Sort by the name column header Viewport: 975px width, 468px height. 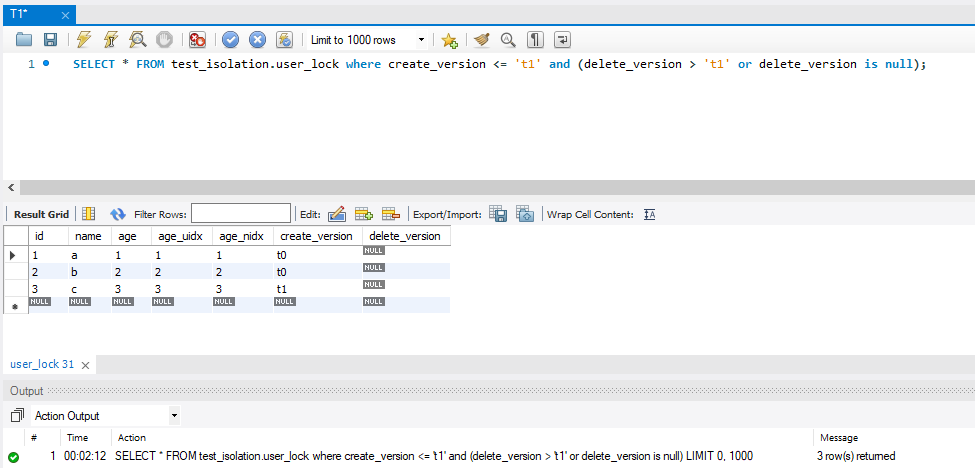90,236
